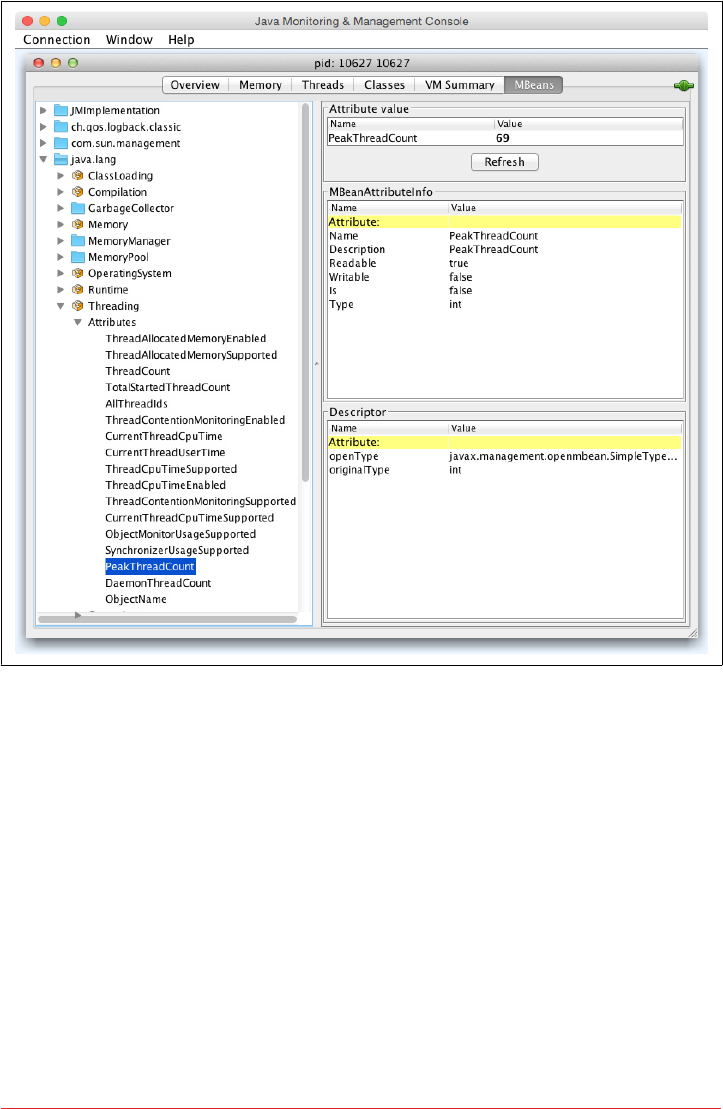Image resolution: width=723 pixels, height=1109 pixels.
Task: Select the ObjectName attribute
Action: tap(136, 600)
